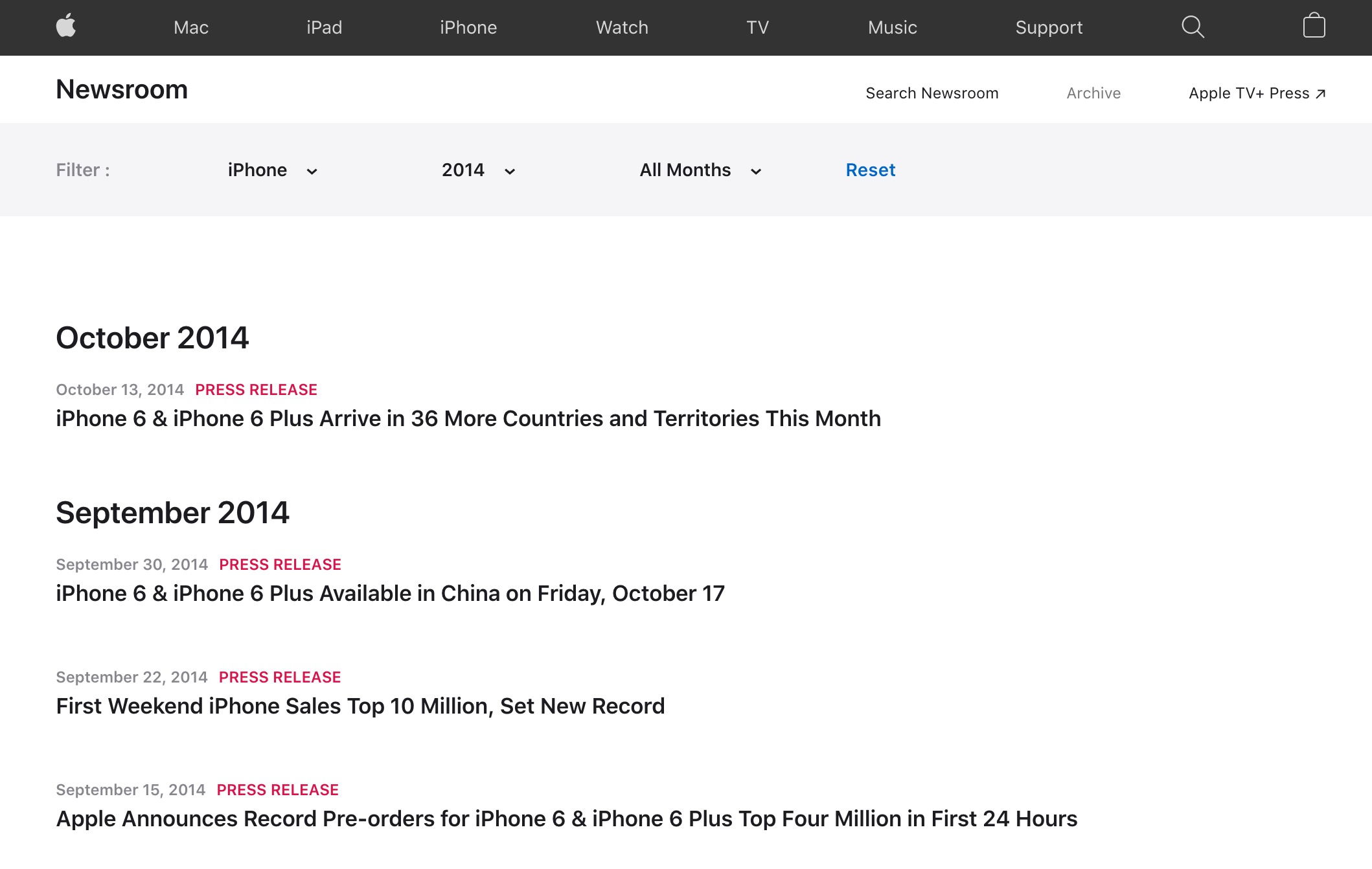Go to iPad in navigation bar

tap(324, 27)
